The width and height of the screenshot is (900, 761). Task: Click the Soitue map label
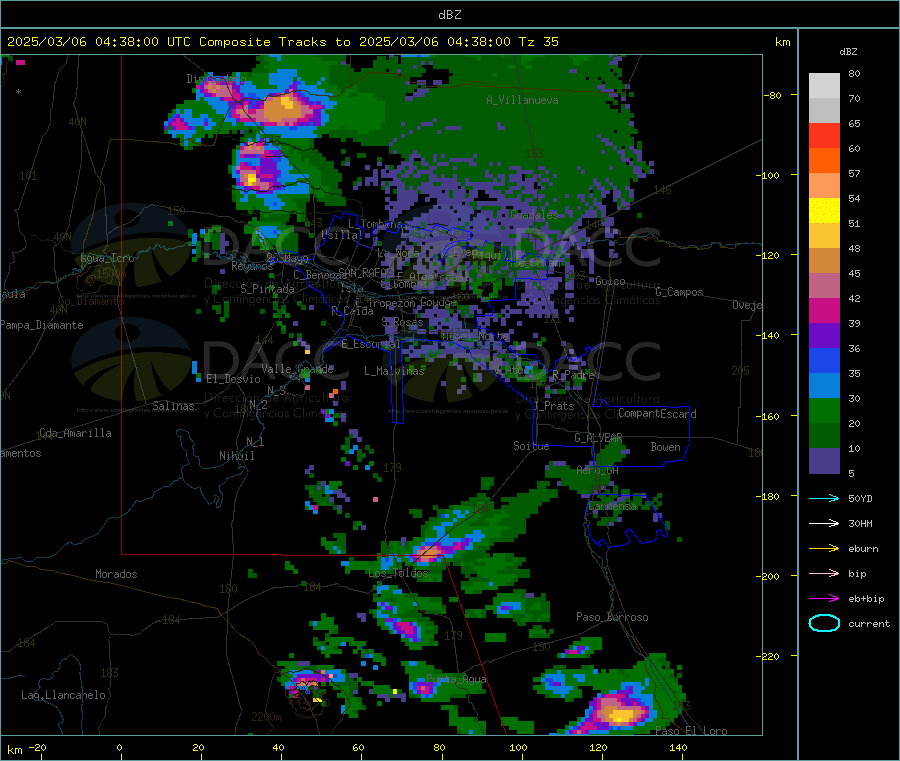coord(531,446)
